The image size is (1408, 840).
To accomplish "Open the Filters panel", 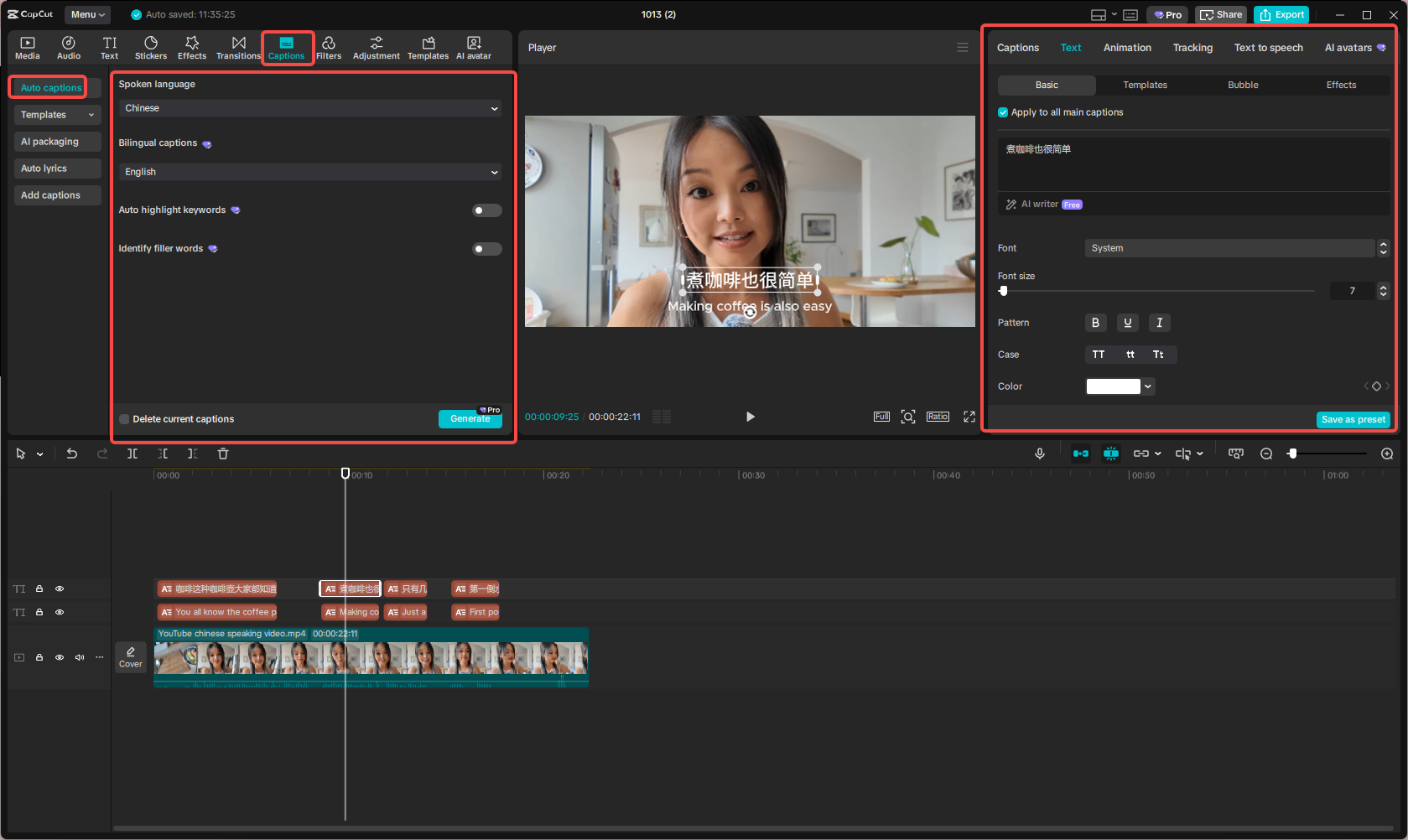I will [329, 47].
